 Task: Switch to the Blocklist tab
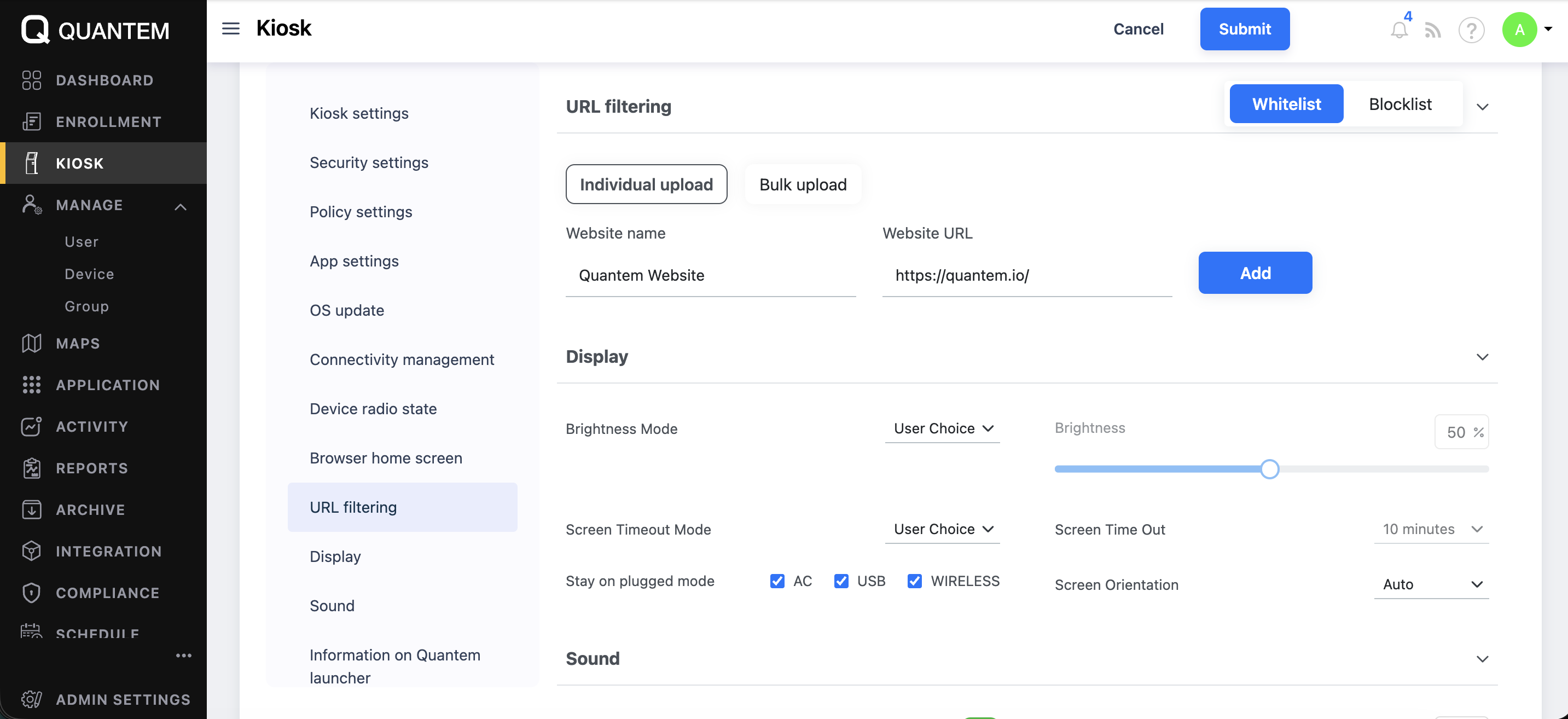[1400, 104]
